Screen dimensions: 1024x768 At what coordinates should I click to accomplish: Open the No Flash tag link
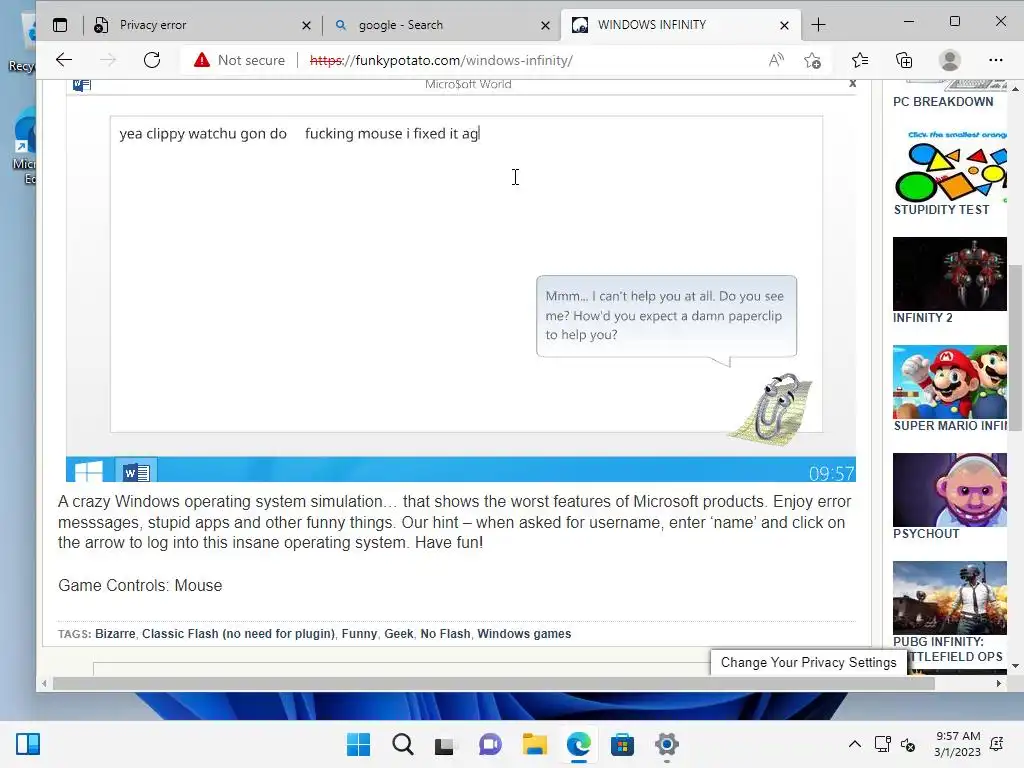445,633
